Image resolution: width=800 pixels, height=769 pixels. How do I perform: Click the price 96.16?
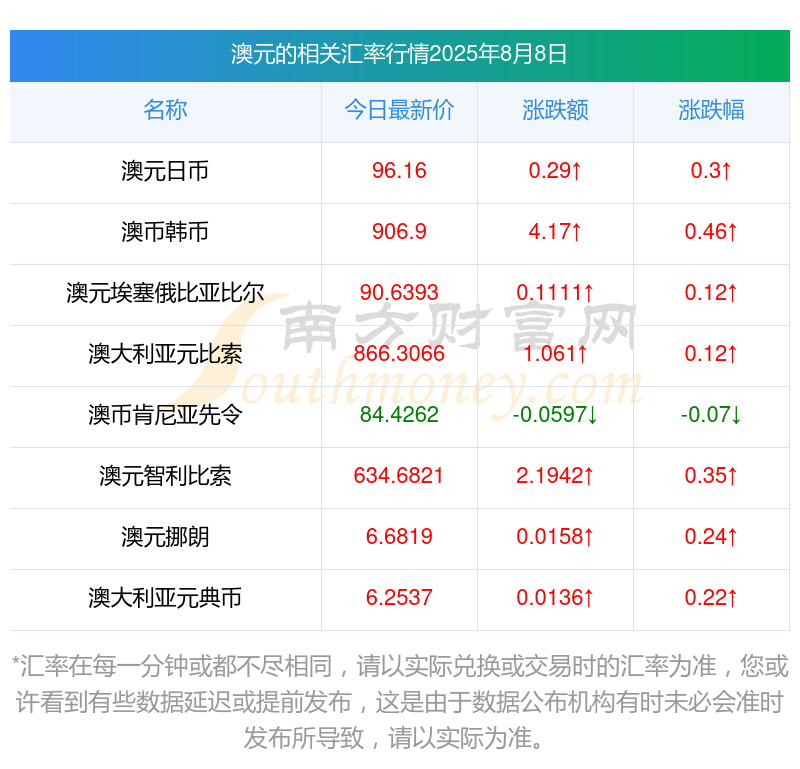[x=399, y=171]
